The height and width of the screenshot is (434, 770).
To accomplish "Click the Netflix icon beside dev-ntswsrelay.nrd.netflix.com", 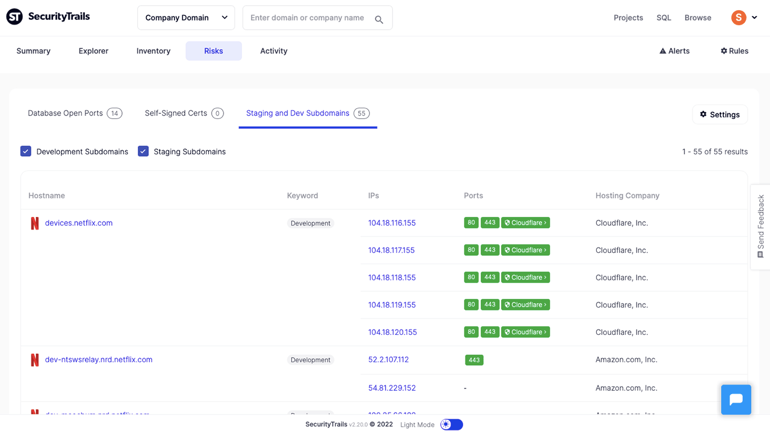I will coord(34,360).
